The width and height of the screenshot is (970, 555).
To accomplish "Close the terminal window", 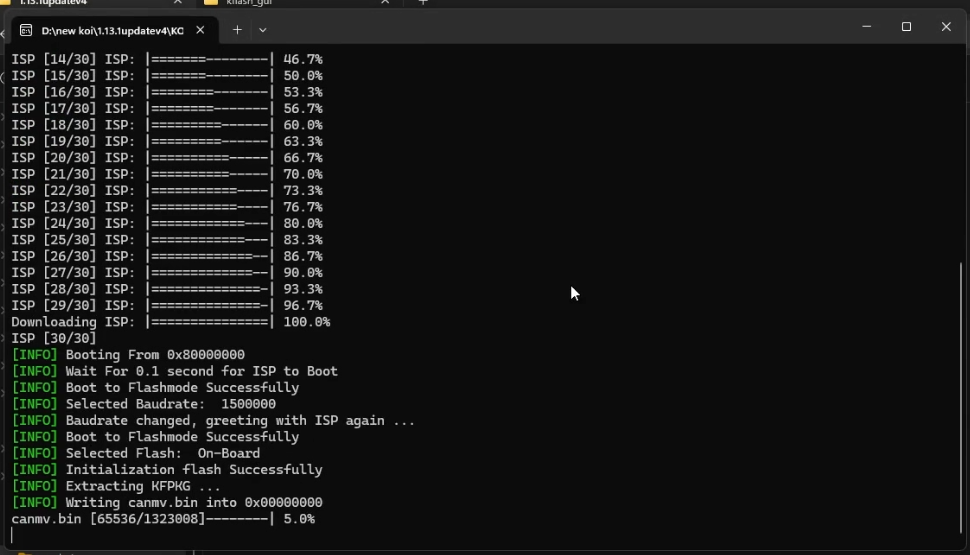I will coord(946,27).
